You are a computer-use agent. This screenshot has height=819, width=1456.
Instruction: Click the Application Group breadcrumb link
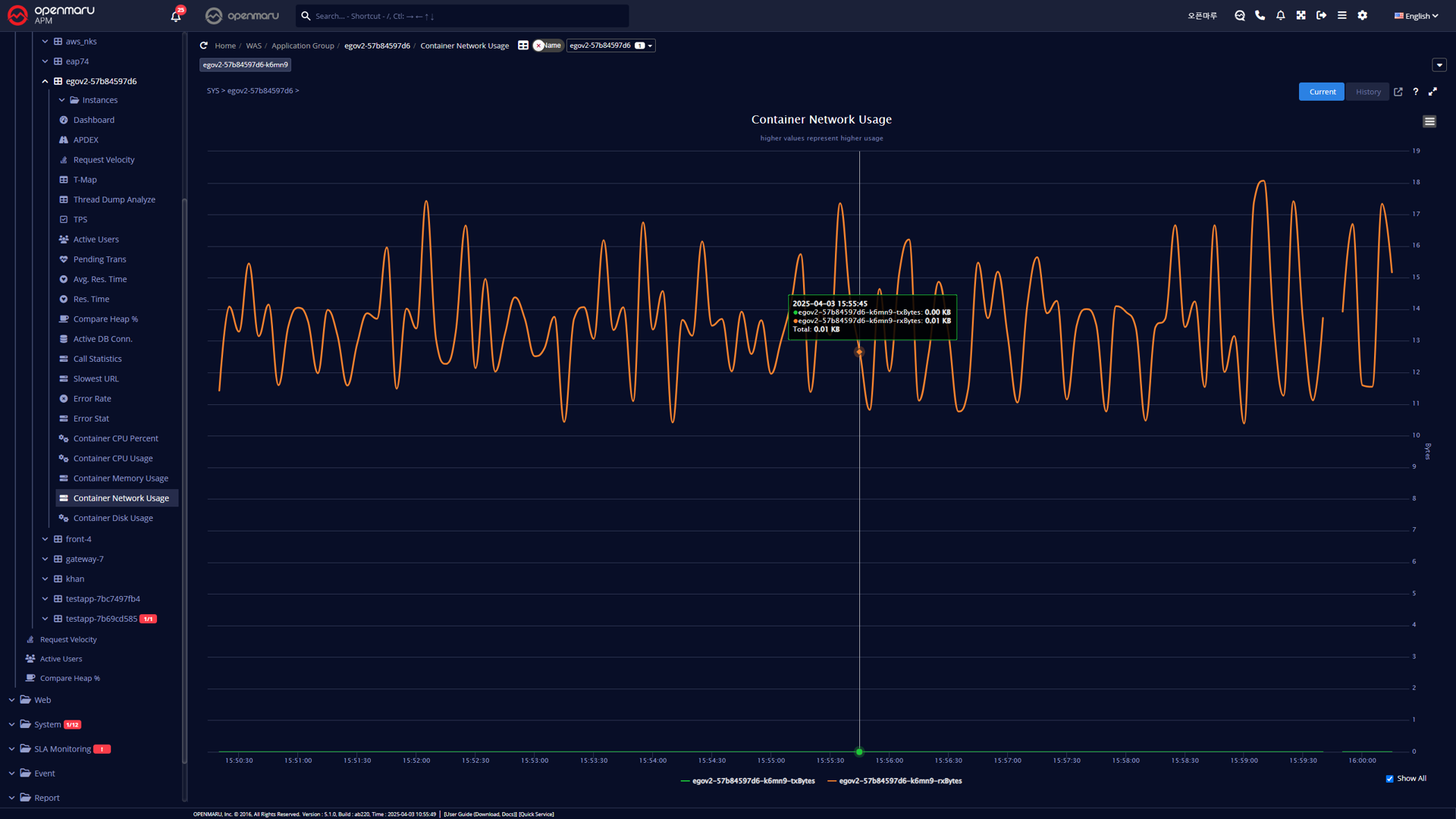(303, 45)
